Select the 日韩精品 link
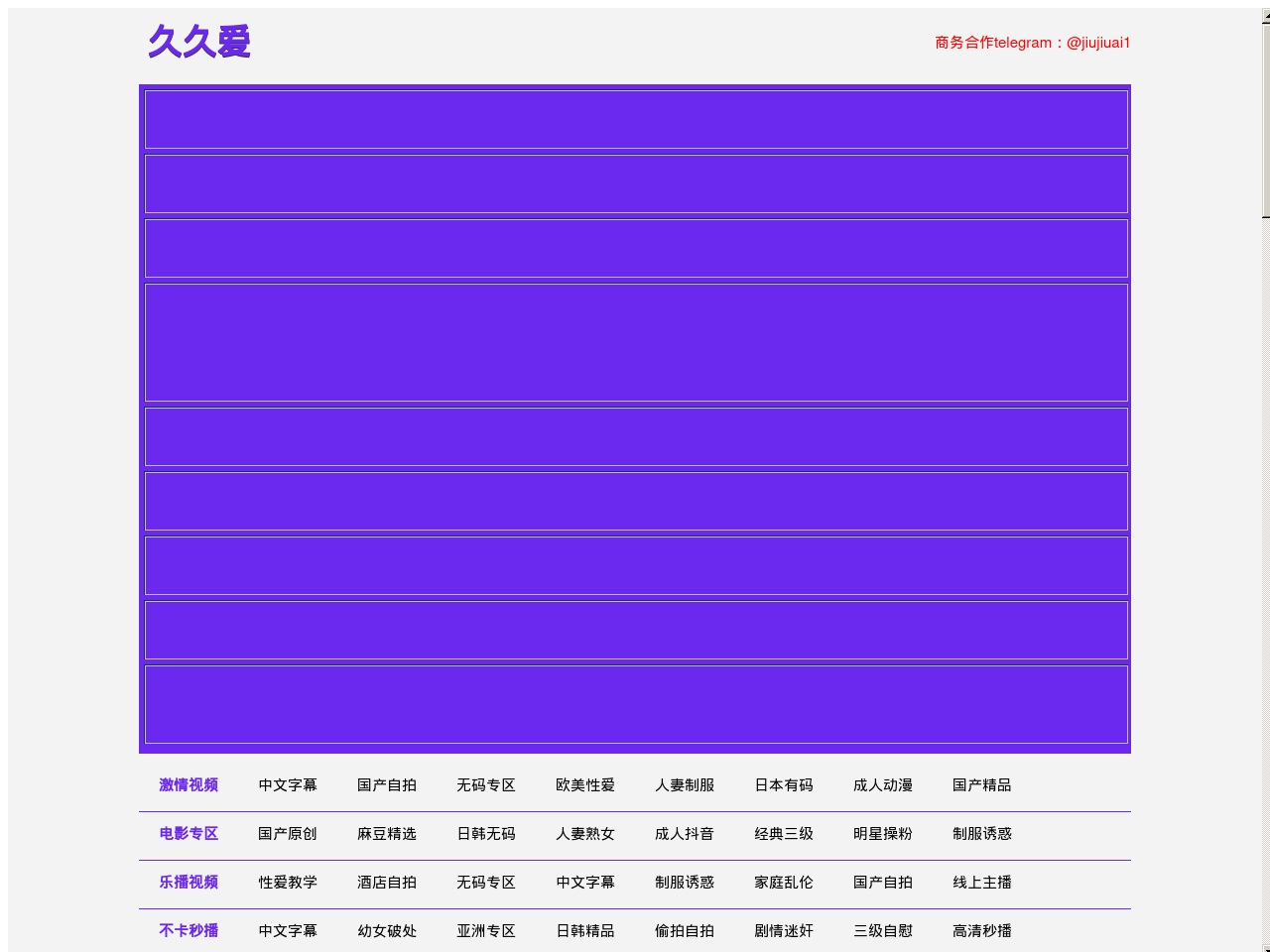 pos(585,930)
